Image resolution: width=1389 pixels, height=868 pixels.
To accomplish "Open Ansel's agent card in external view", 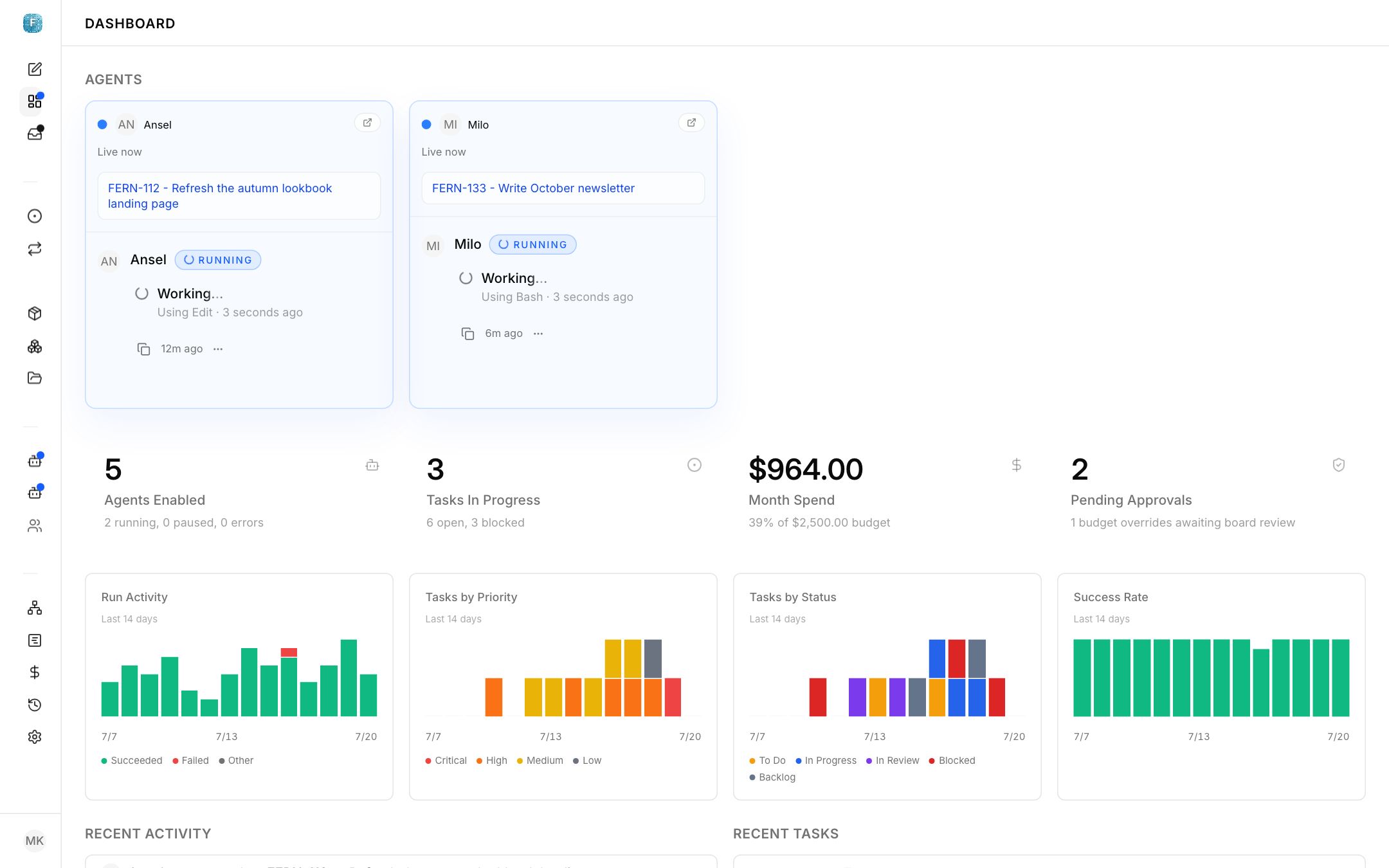I will pyautogui.click(x=367, y=123).
